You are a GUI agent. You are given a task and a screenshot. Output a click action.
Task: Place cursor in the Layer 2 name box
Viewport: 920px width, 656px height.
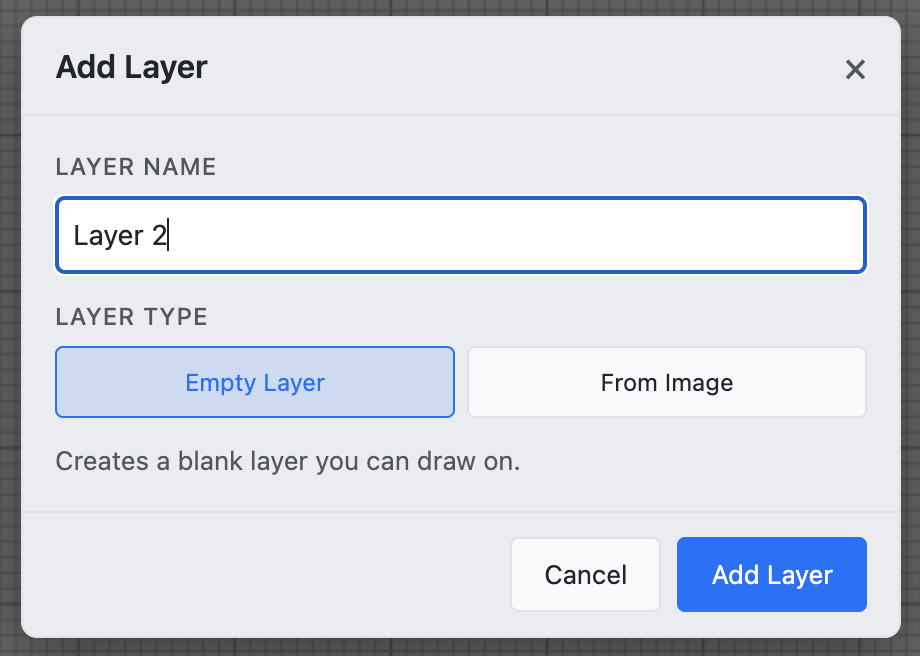(460, 235)
